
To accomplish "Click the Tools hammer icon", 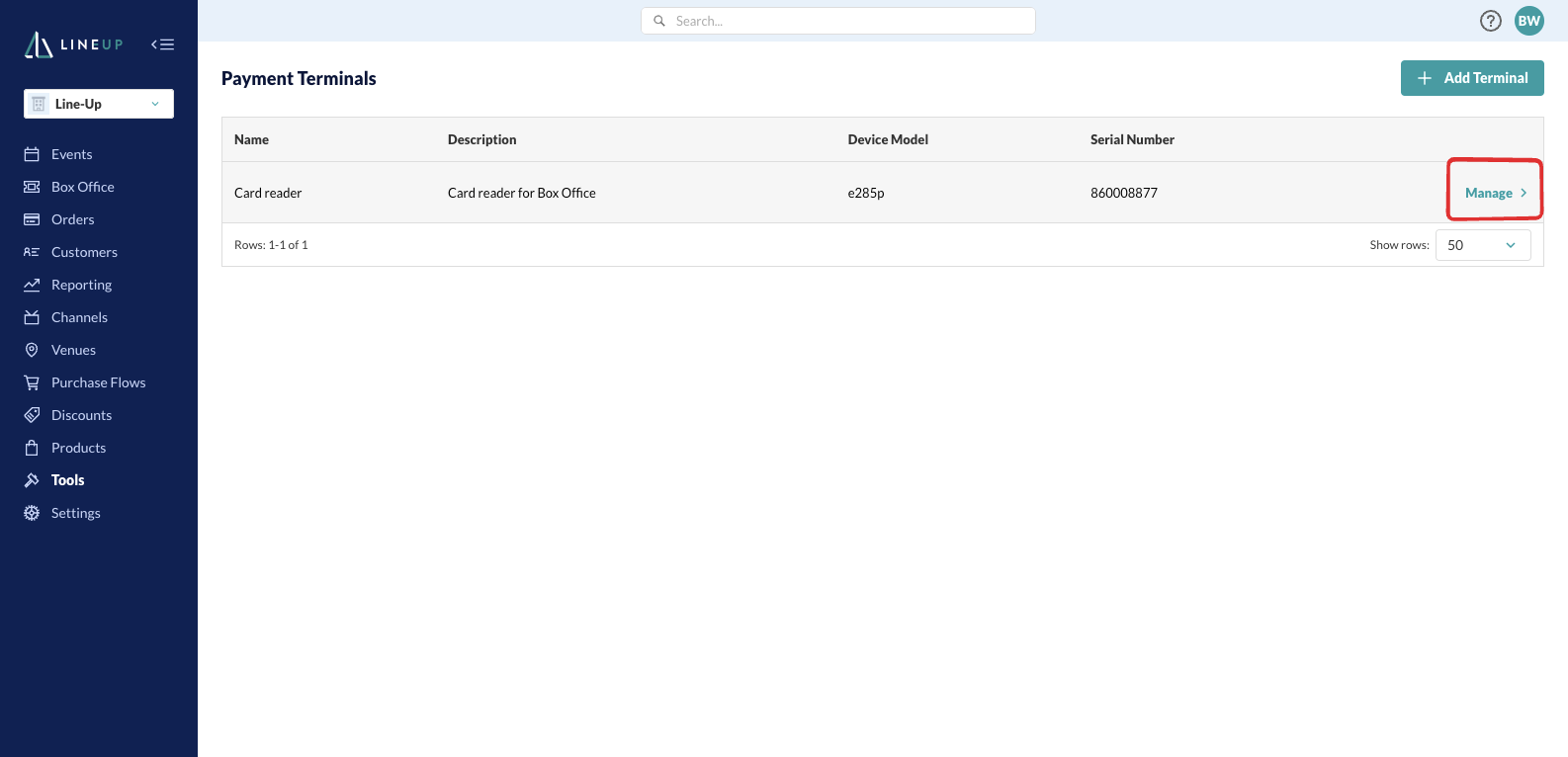I will pos(32,480).
